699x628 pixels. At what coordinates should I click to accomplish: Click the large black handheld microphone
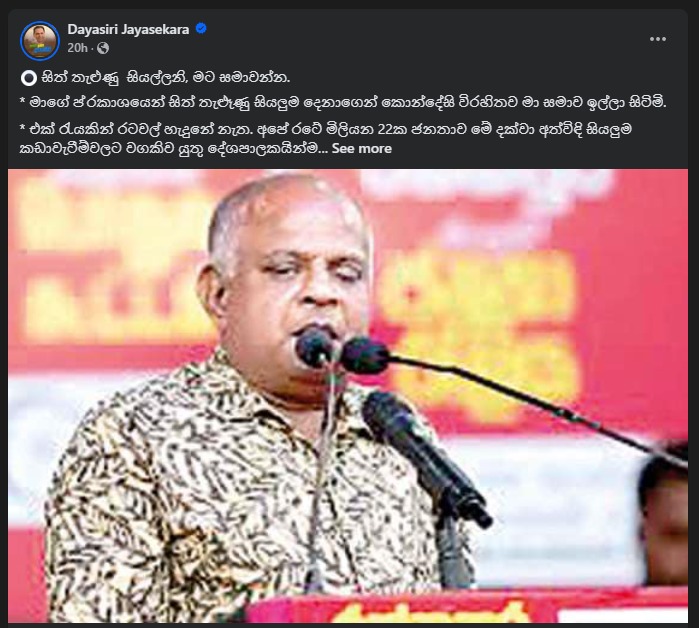pos(426,457)
